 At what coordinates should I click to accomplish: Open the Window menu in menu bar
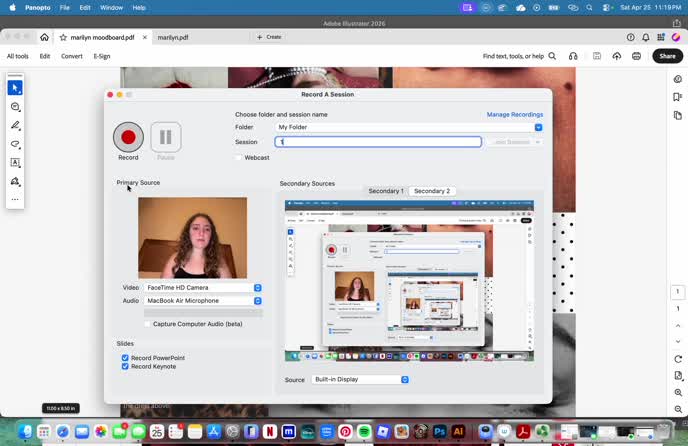(x=111, y=7)
